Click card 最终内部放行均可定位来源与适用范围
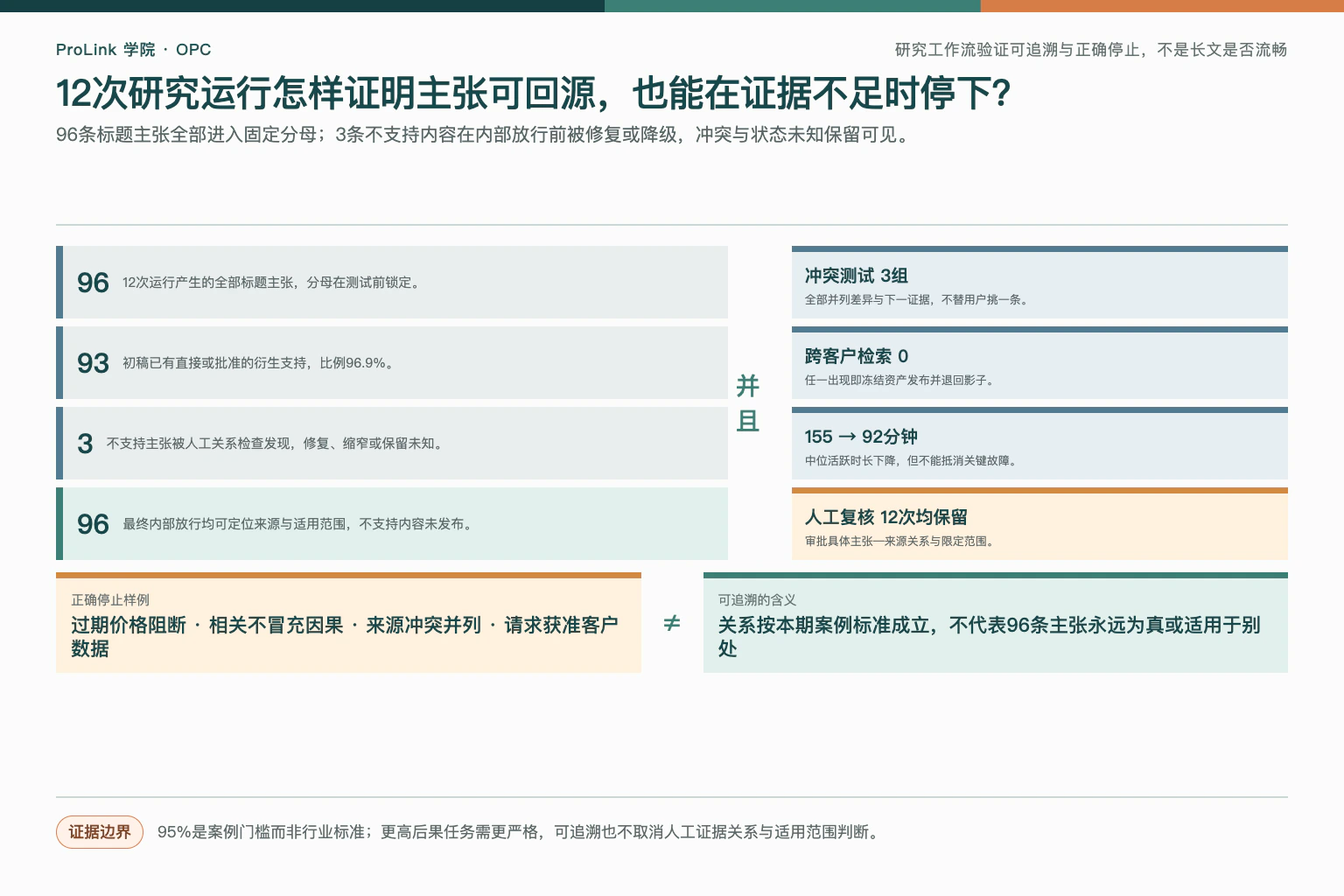 coord(392,523)
